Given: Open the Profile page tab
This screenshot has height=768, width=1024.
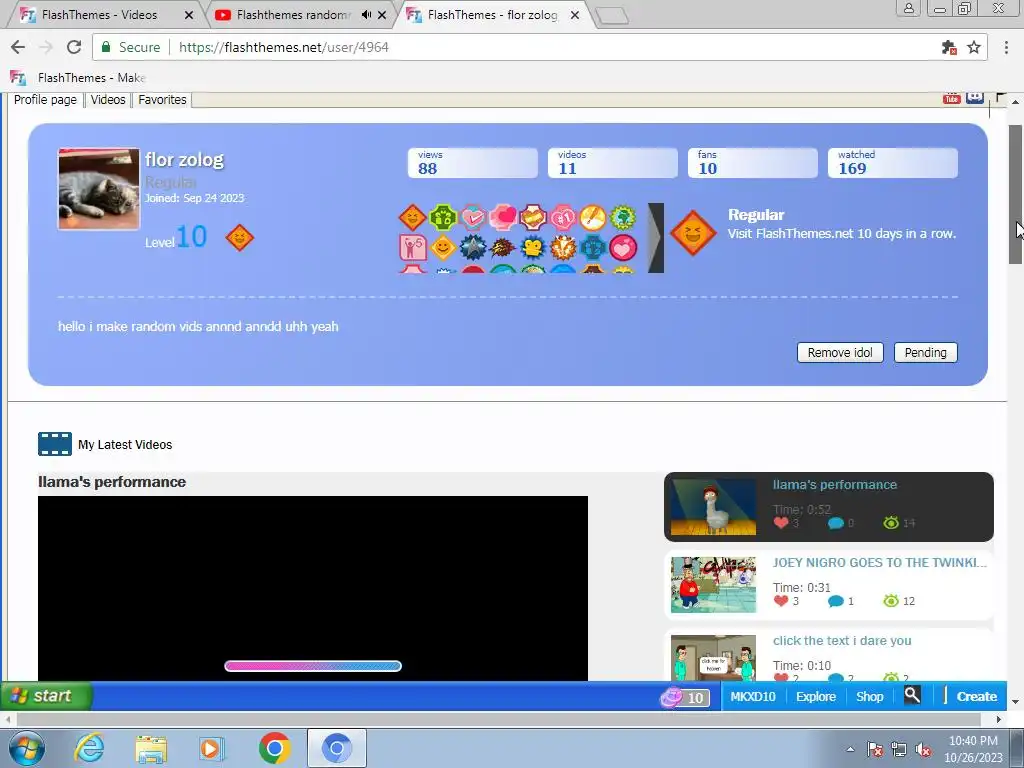Looking at the screenshot, I should [x=45, y=100].
